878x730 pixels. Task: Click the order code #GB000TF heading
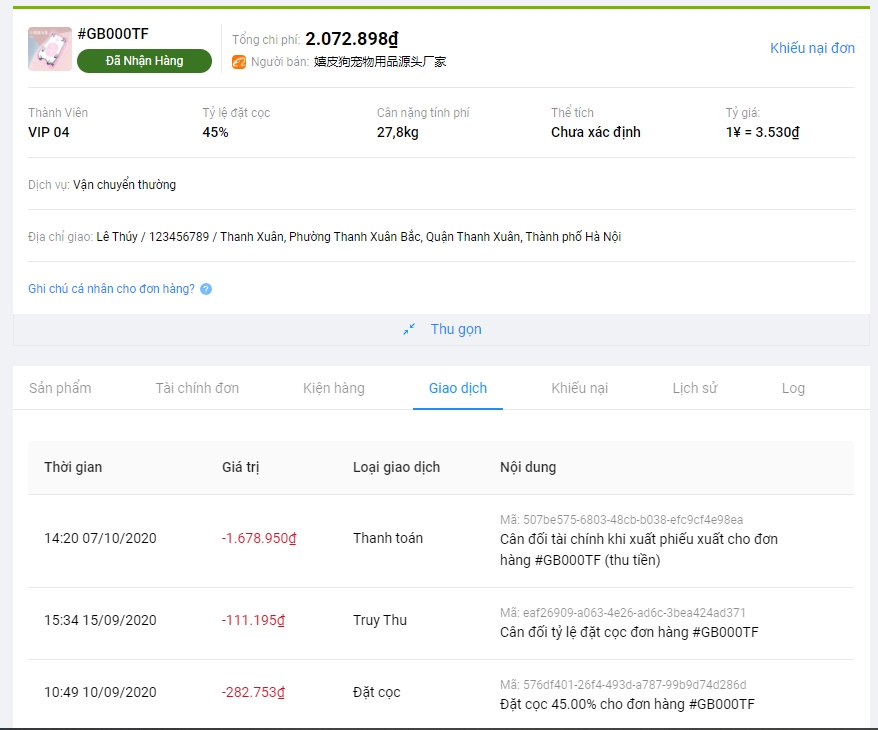point(113,34)
